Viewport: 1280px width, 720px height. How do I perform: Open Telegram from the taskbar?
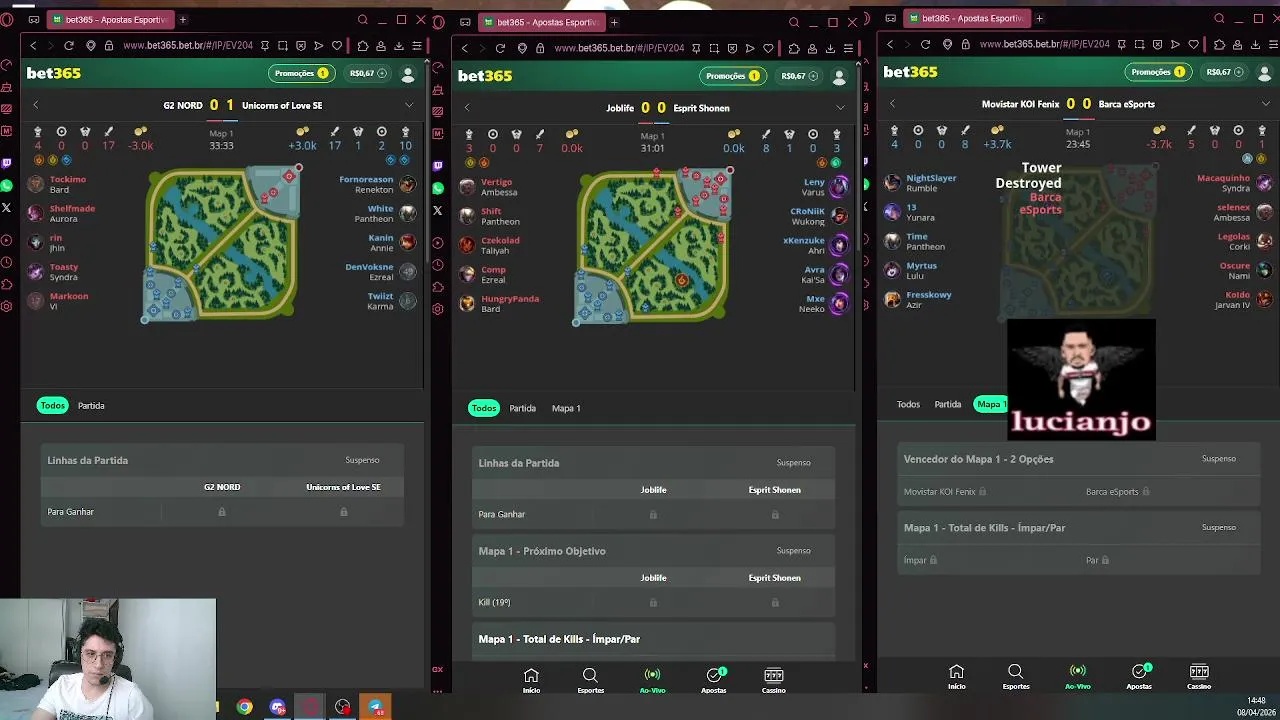click(x=375, y=707)
